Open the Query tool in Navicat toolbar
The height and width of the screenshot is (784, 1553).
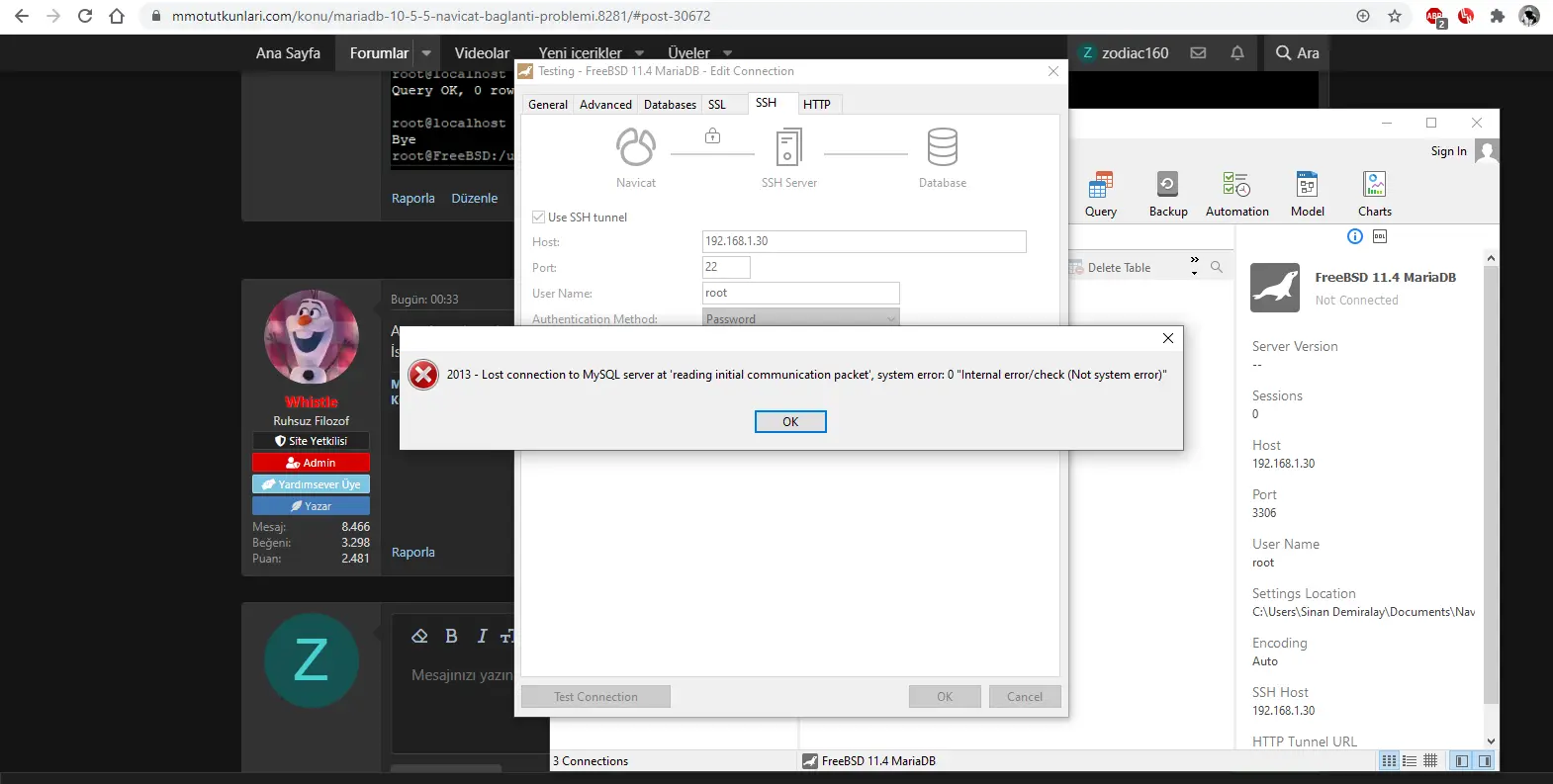tap(1100, 194)
